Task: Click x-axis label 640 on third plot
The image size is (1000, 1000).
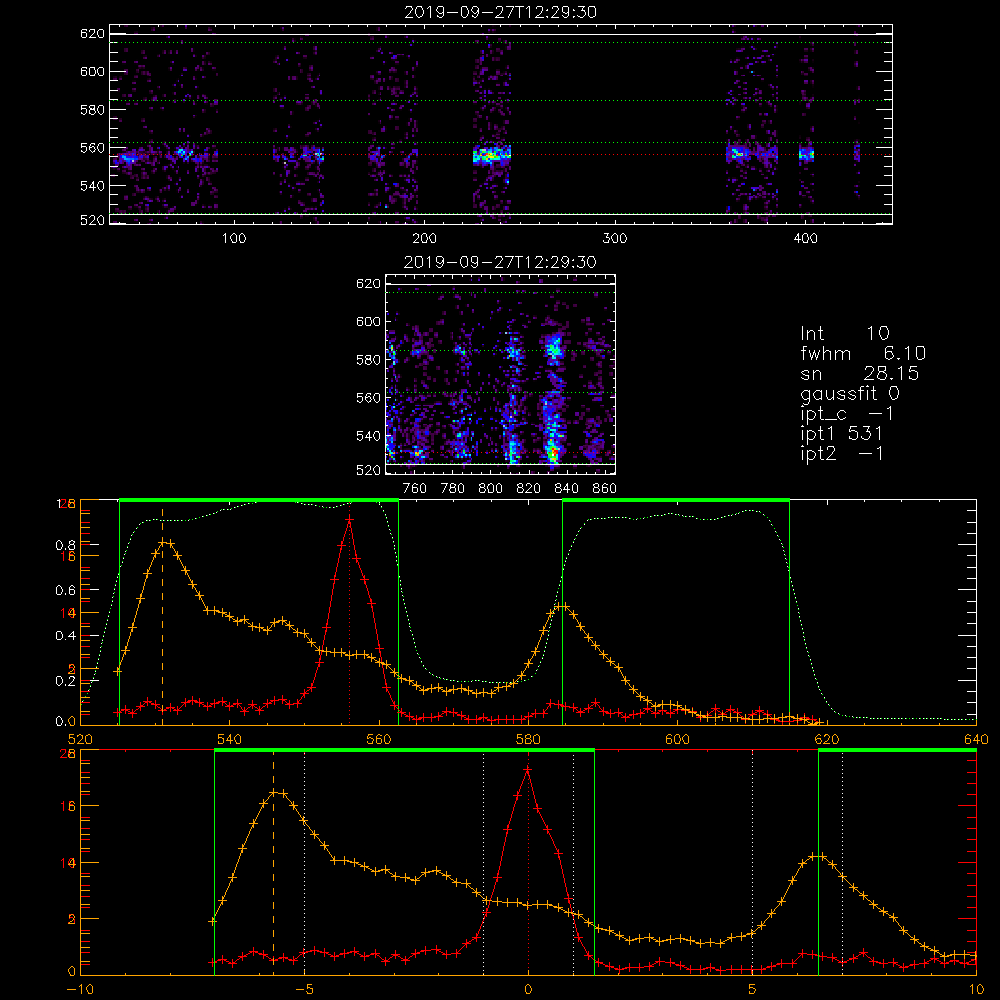Action: click(x=976, y=739)
